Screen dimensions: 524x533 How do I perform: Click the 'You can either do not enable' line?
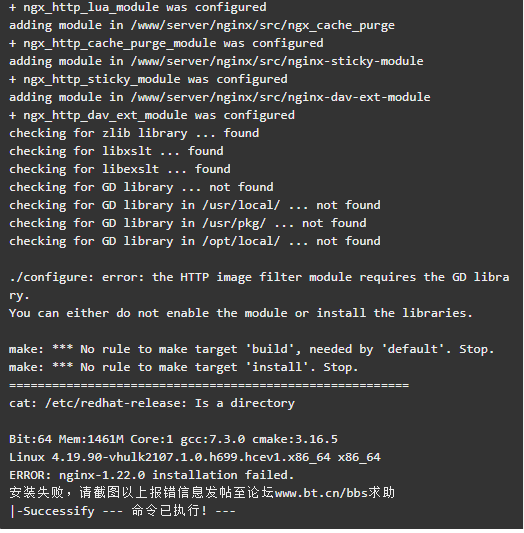tap(241, 313)
